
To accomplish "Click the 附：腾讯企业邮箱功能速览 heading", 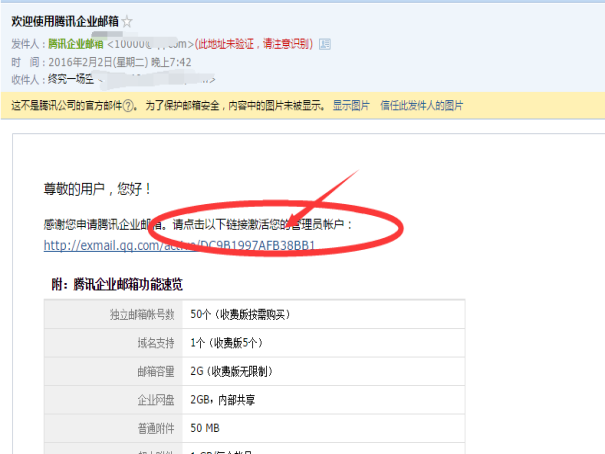I will [117, 284].
